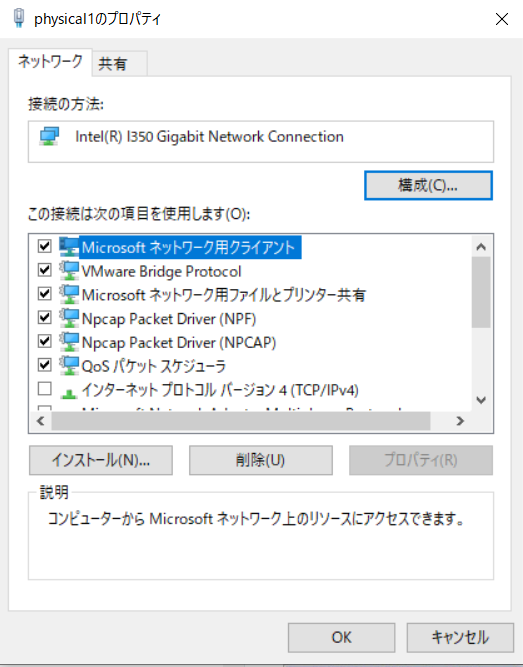Click the キャンセル button
This screenshot has height=667, width=523.
pos(460,638)
